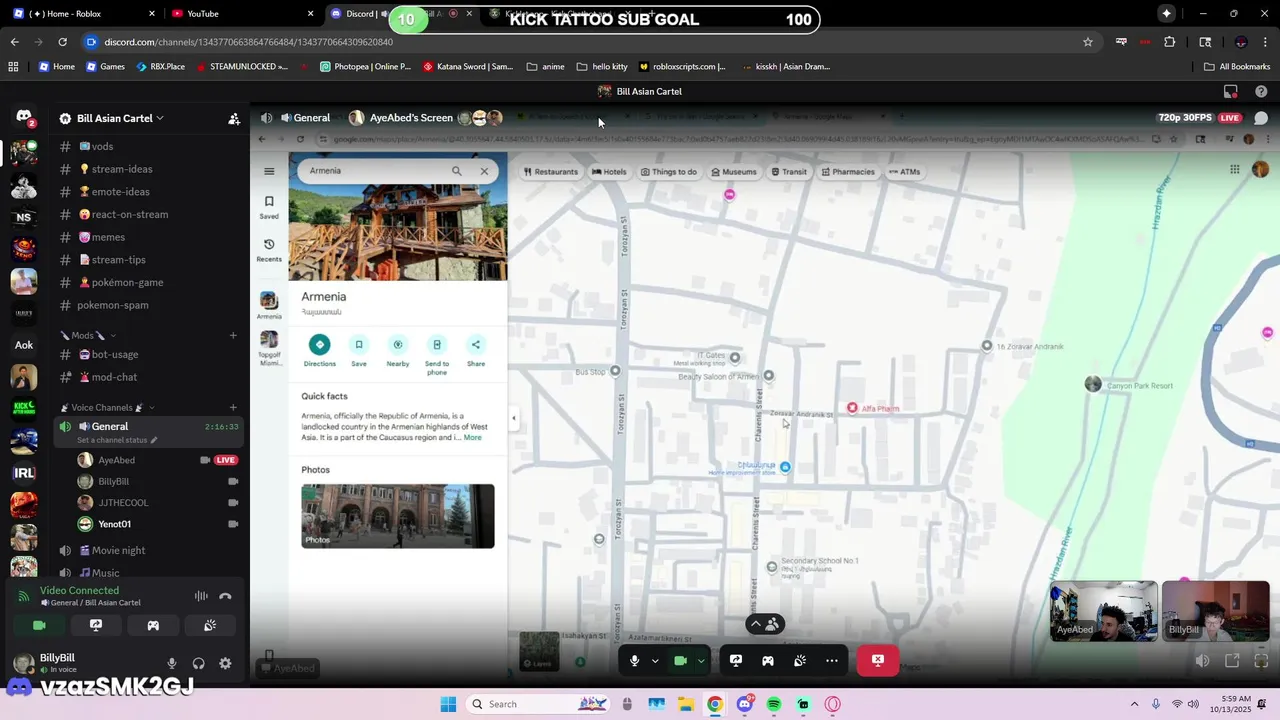Start an activity from call control bar
Viewport: 1280px width, 720px height.
(768, 660)
